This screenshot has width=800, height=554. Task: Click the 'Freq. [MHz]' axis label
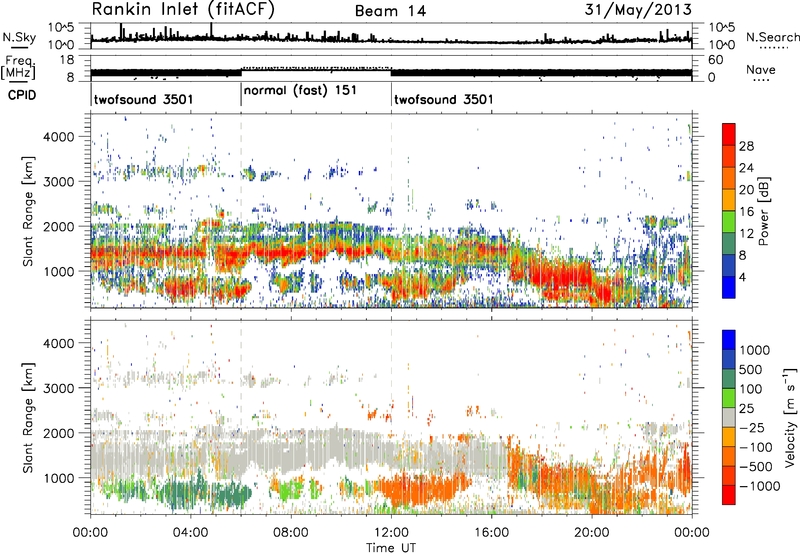(19, 67)
